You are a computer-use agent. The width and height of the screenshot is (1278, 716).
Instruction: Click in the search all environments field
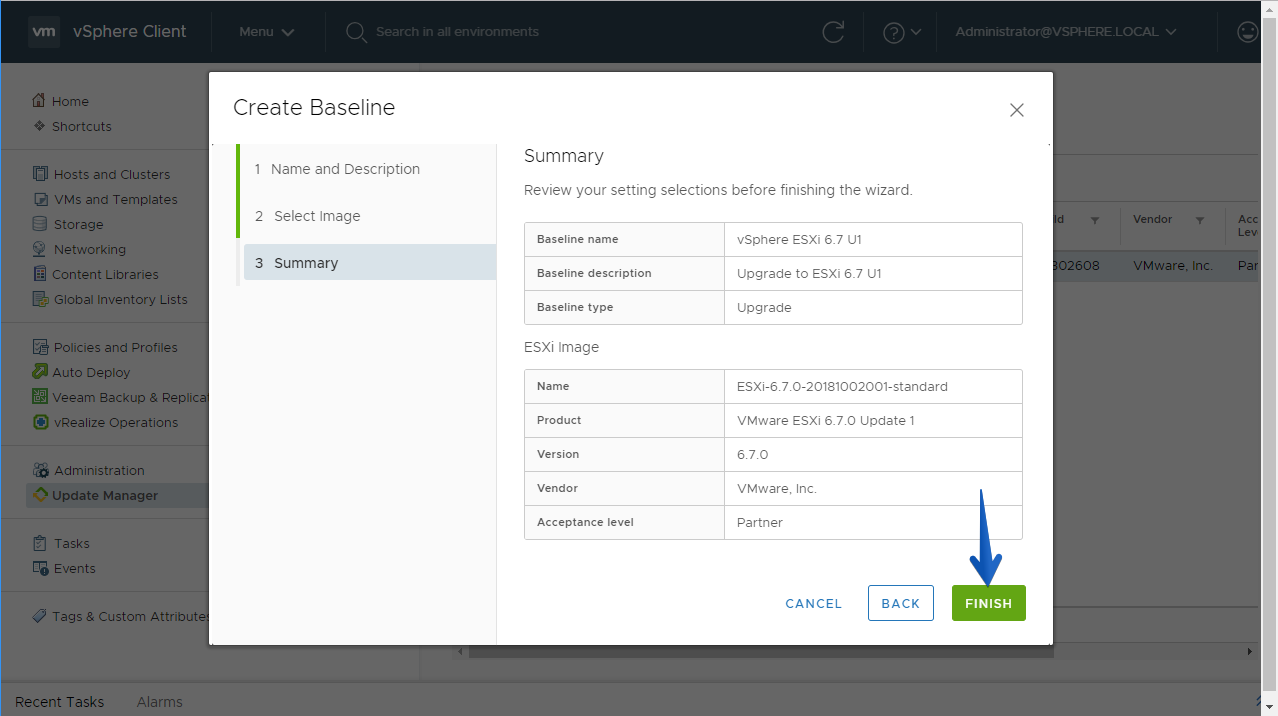[x=457, y=32]
